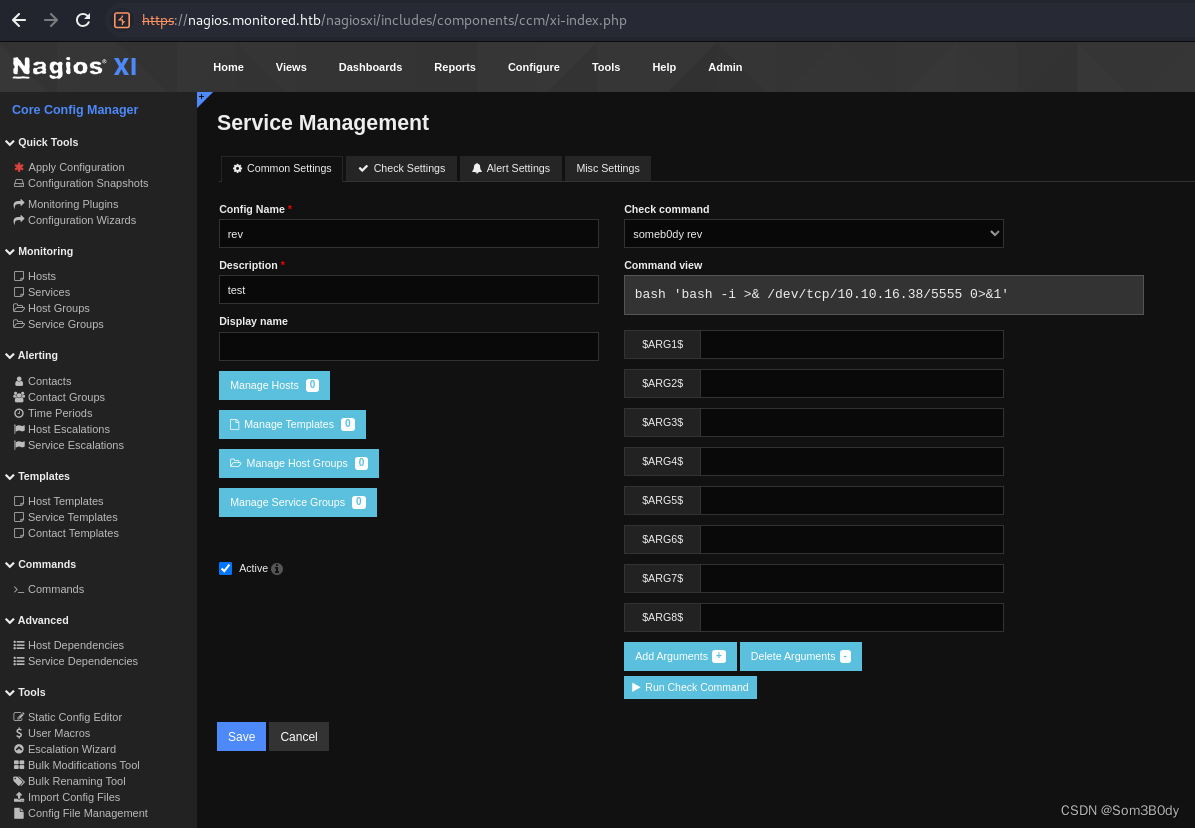Open the Service Templates link
This screenshot has height=828, width=1195.
(x=72, y=517)
